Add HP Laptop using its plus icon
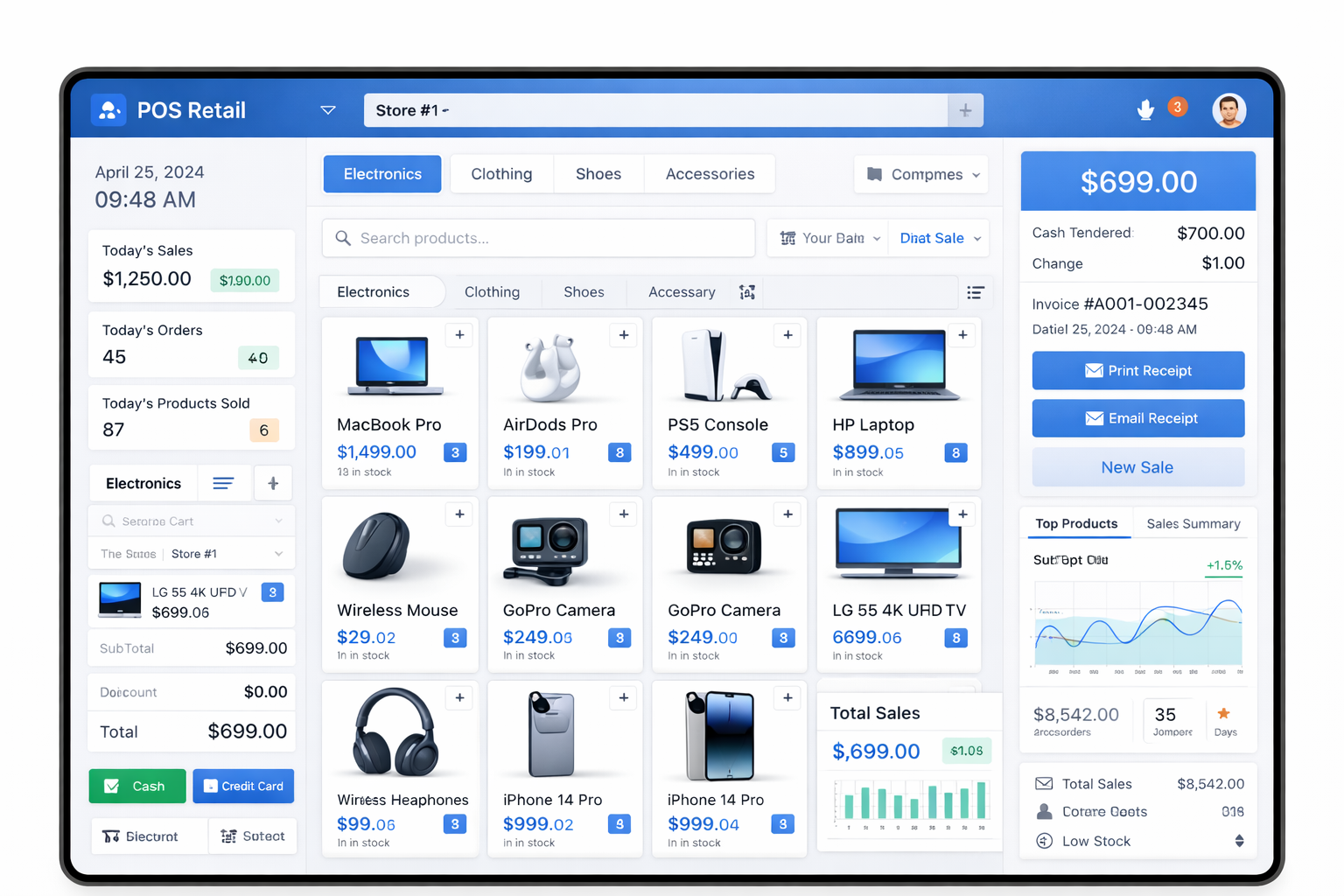Viewport: 1344px width, 896px height. [x=962, y=335]
